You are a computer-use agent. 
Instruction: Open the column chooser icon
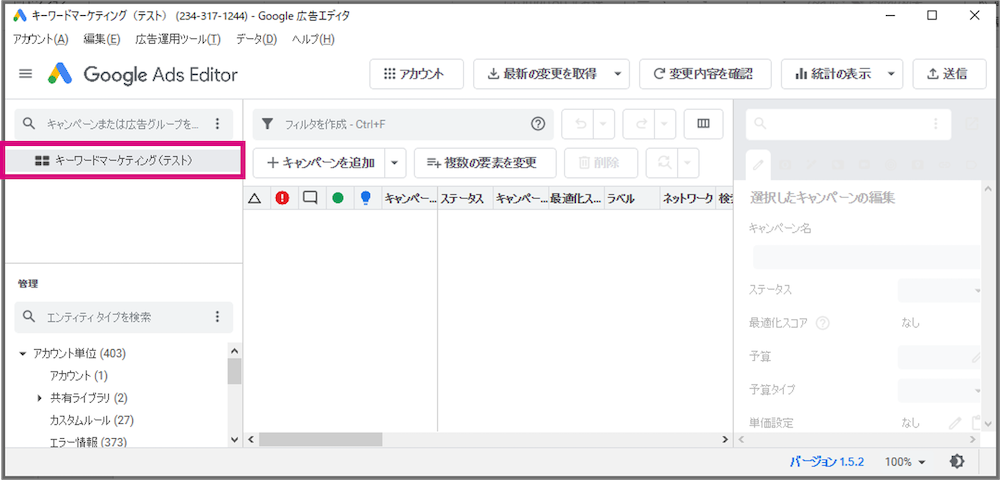703,124
